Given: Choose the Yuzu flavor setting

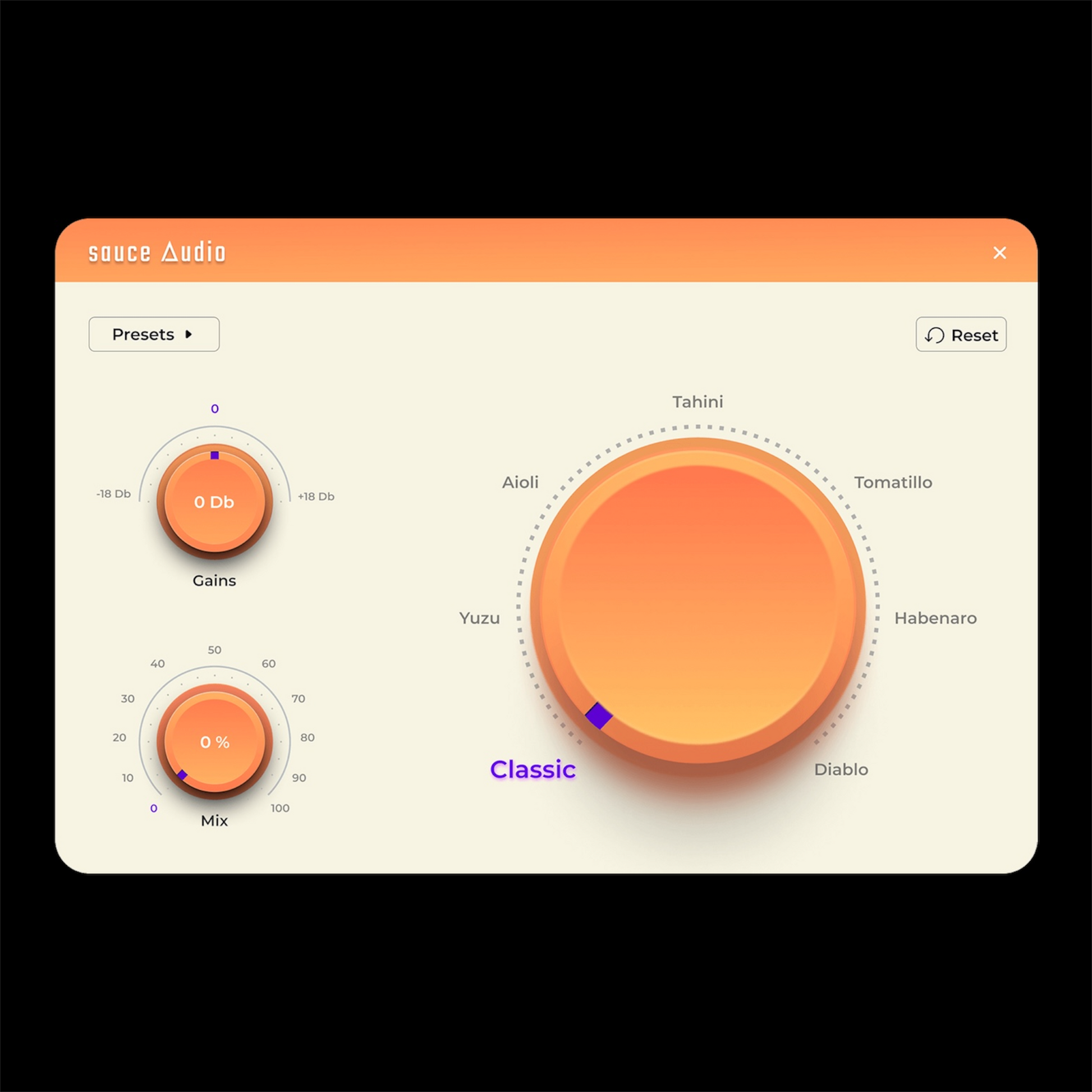Looking at the screenshot, I should click(x=479, y=618).
